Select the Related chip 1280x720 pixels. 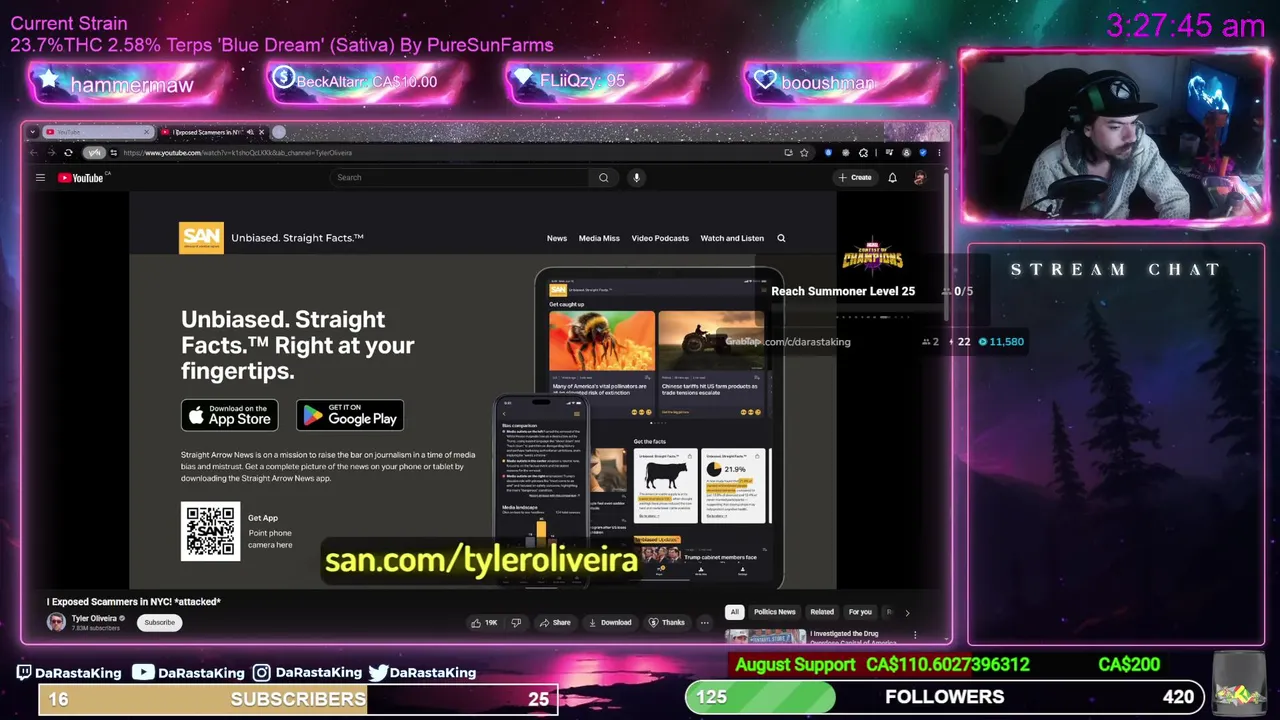(822, 612)
